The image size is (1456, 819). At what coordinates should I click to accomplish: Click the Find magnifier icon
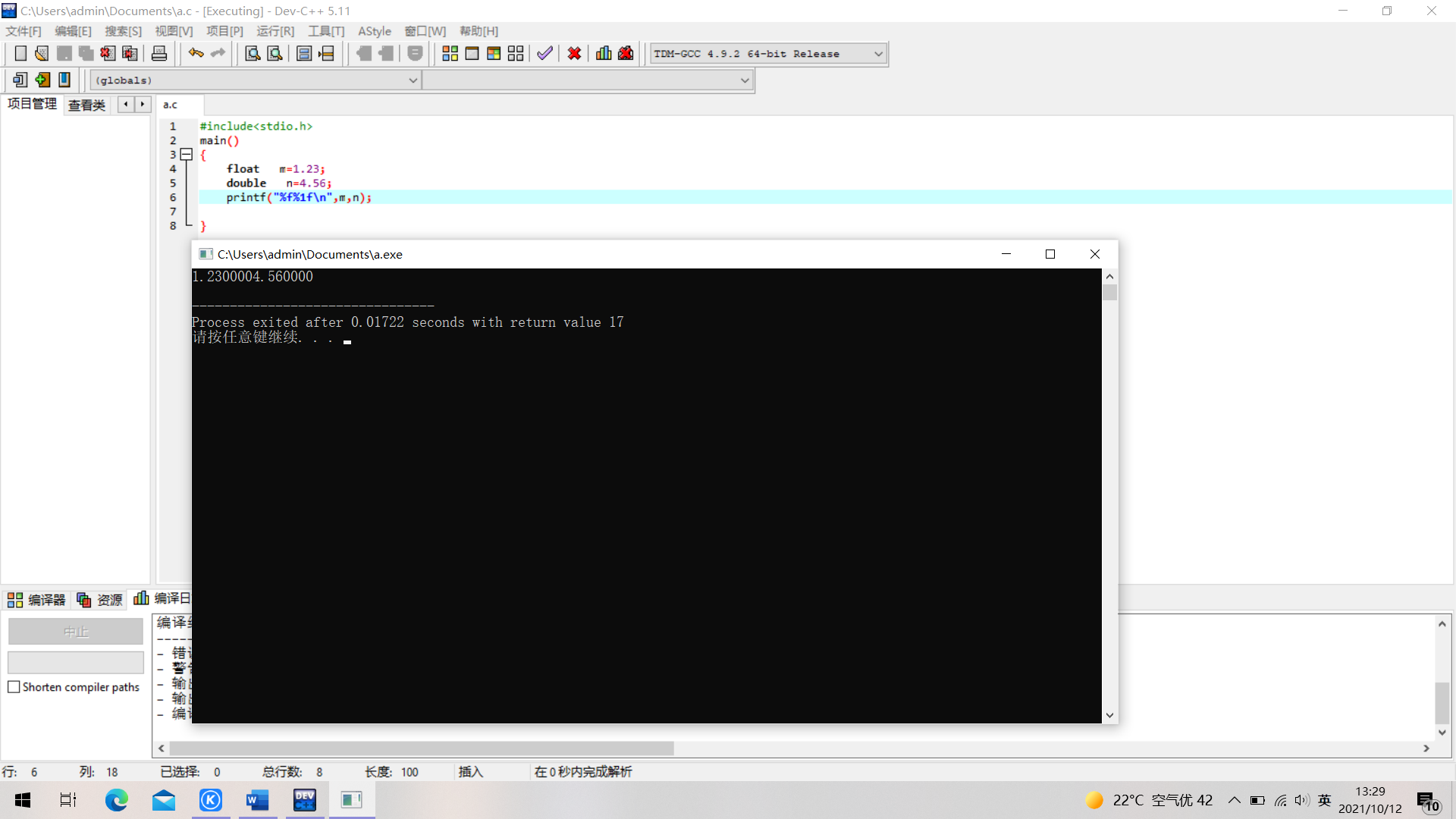click(x=253, y=54)
